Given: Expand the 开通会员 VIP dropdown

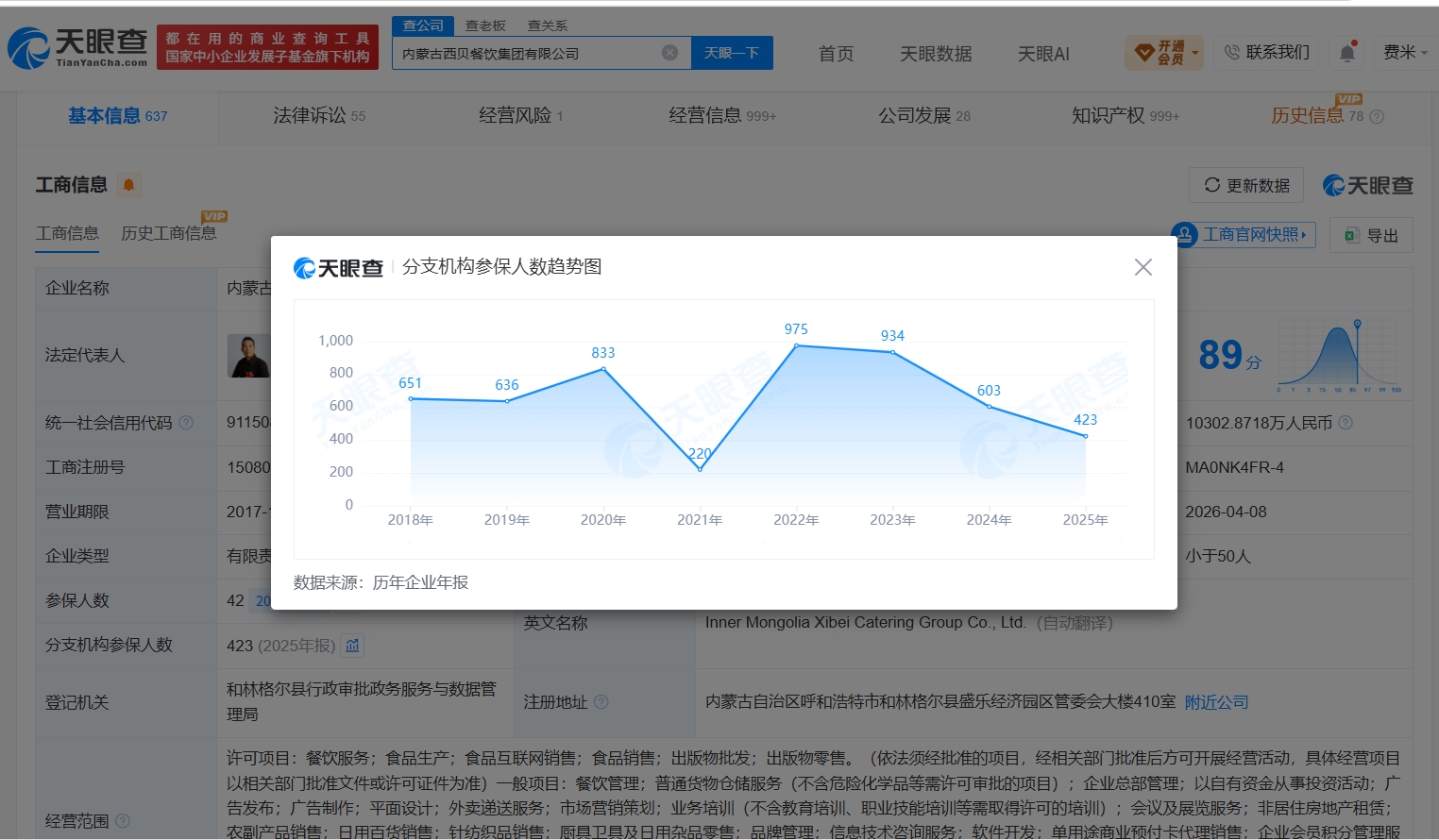Looking at the screenshot, I should point(1164,53).
